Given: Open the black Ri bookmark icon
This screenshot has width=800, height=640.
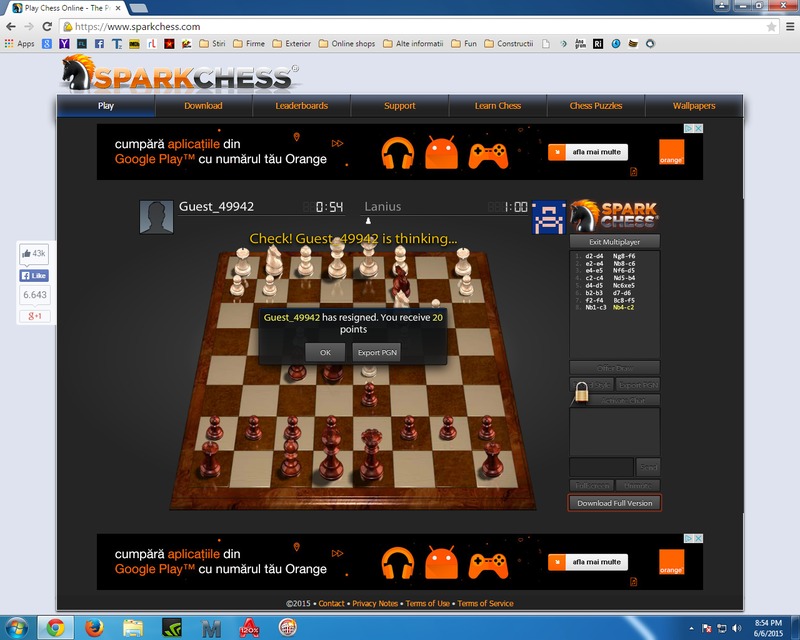Looking at the screenshot, I should 598,44.
